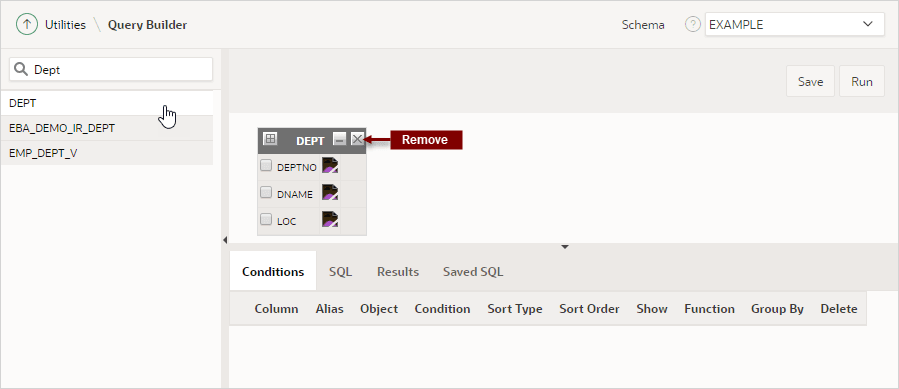Click the Object header

tap(379, 309)
